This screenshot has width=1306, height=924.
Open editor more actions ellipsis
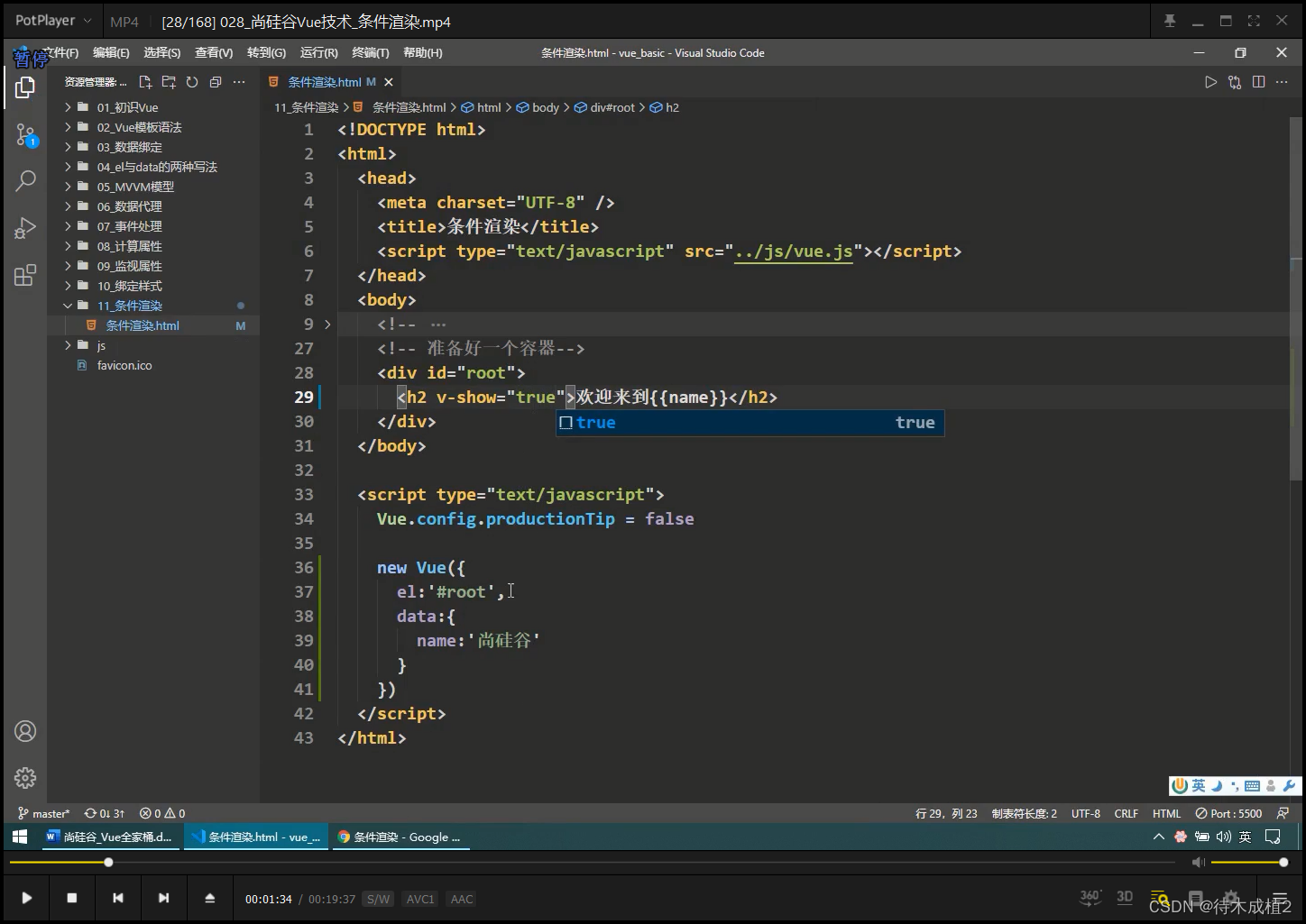1282,82
